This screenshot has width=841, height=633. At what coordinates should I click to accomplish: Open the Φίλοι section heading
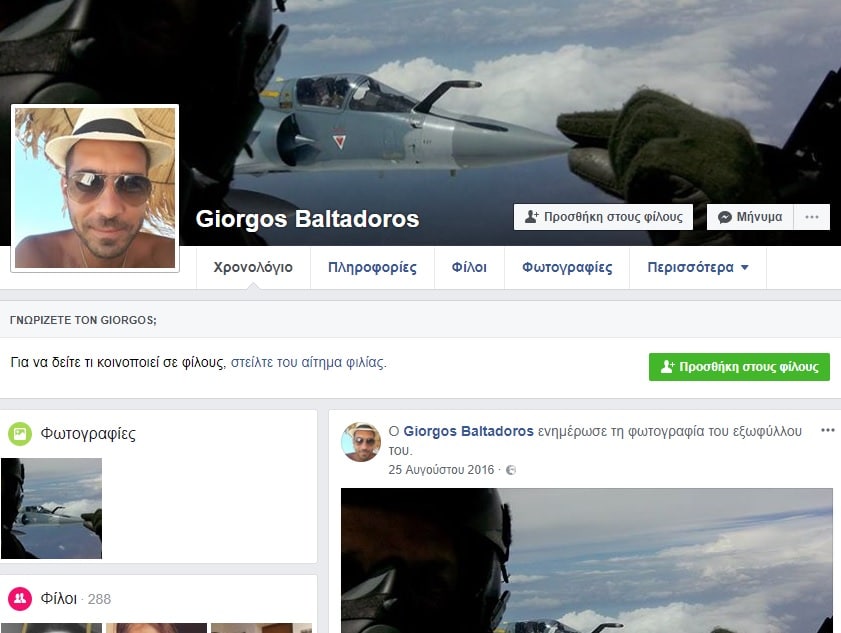(x=58, y=599)
